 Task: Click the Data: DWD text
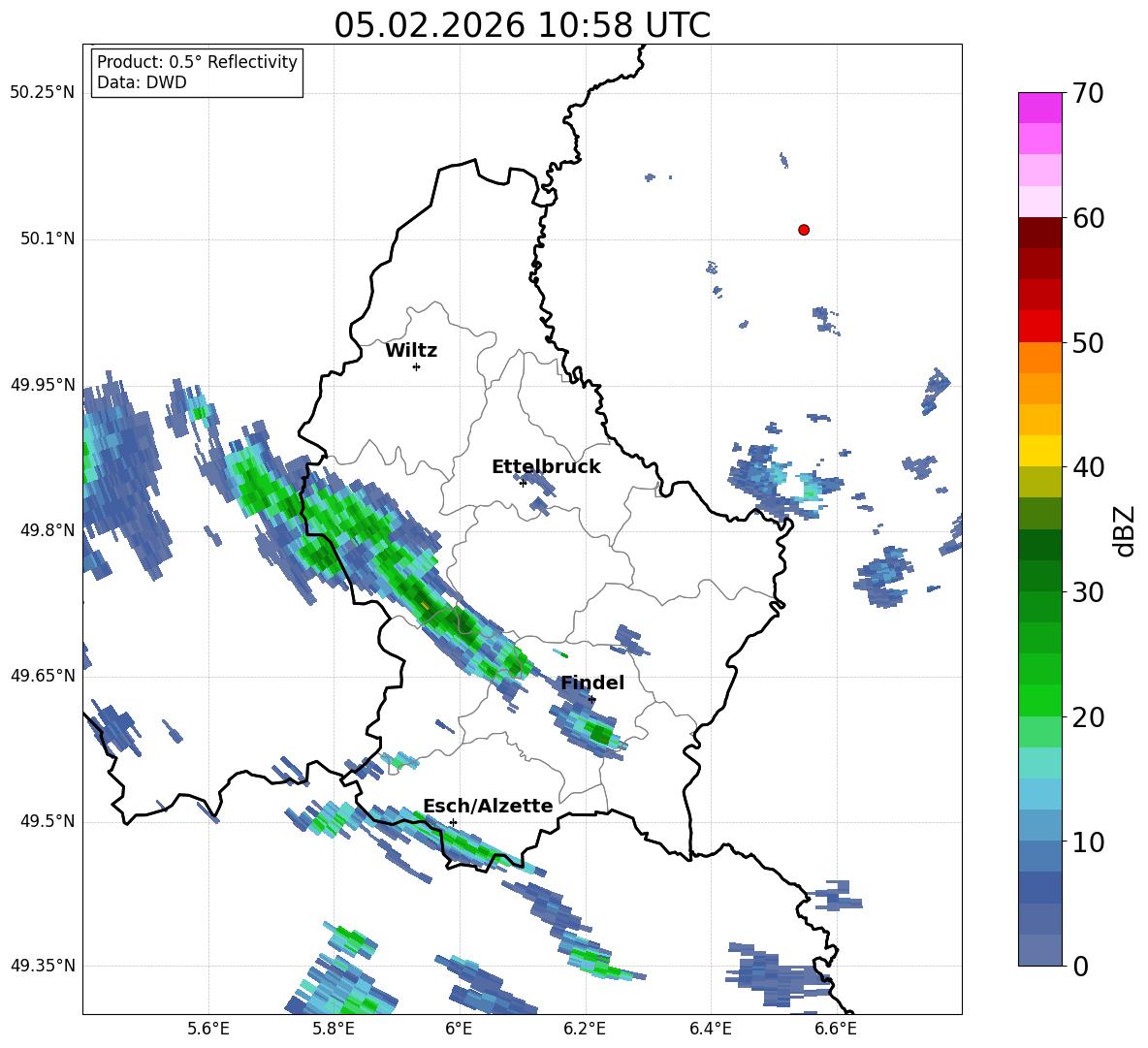click(142, 82)
